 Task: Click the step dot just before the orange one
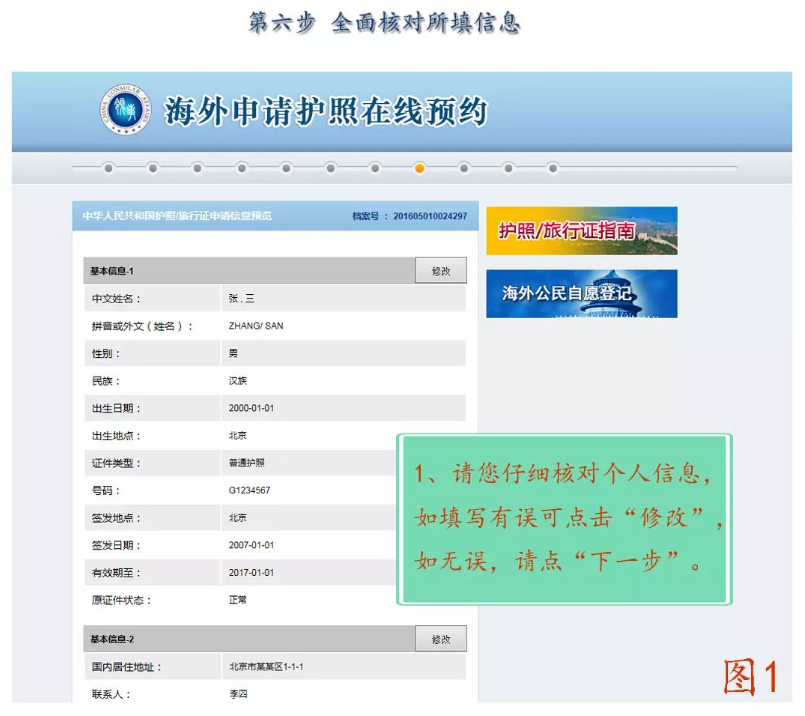pos(375,168)
